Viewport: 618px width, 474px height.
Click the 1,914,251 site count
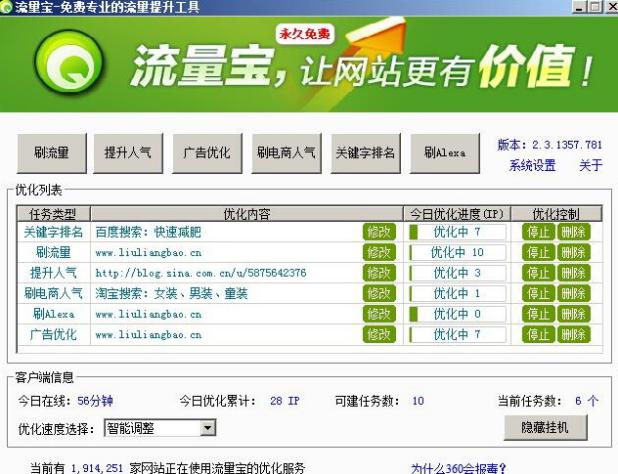(97, 468)
